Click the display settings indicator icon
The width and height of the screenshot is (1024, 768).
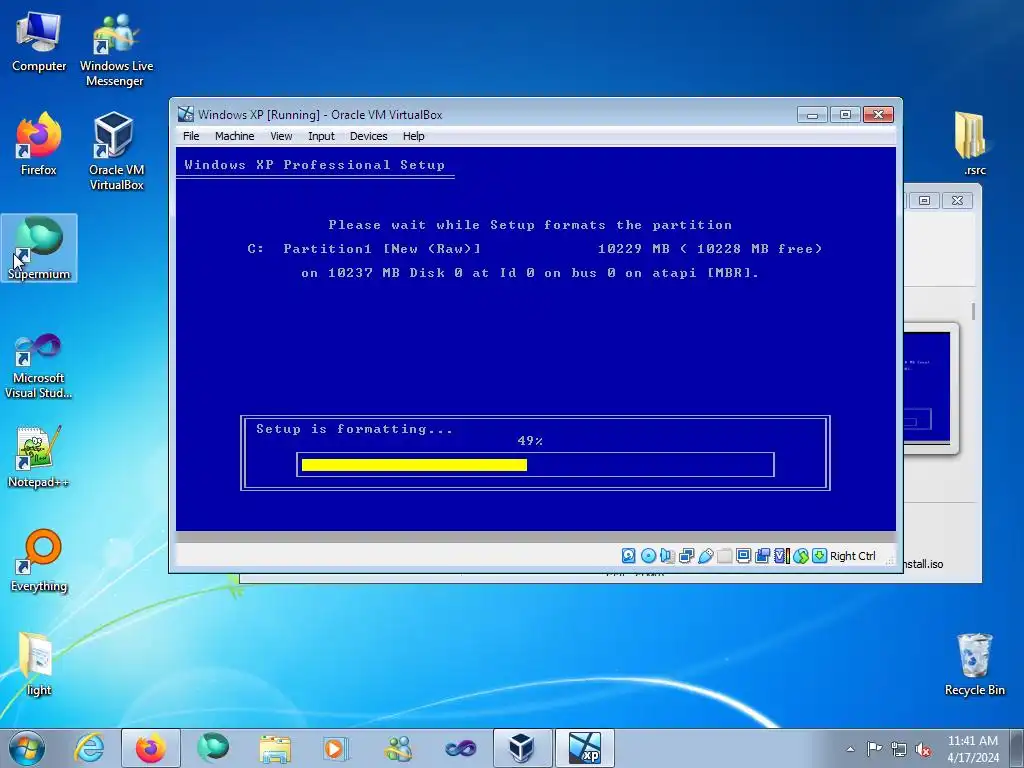[743, 556]
